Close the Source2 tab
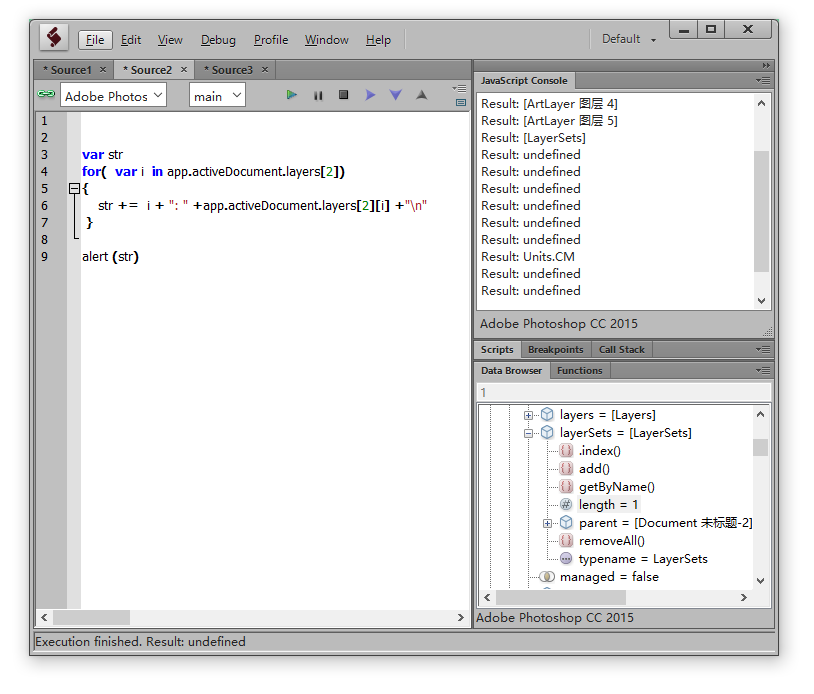 [x=184, y=70]
